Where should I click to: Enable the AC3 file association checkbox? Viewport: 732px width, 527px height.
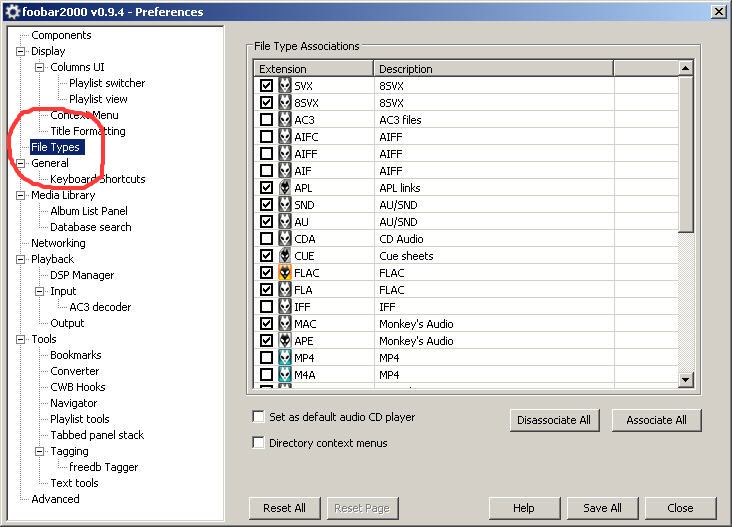(267, 120)
